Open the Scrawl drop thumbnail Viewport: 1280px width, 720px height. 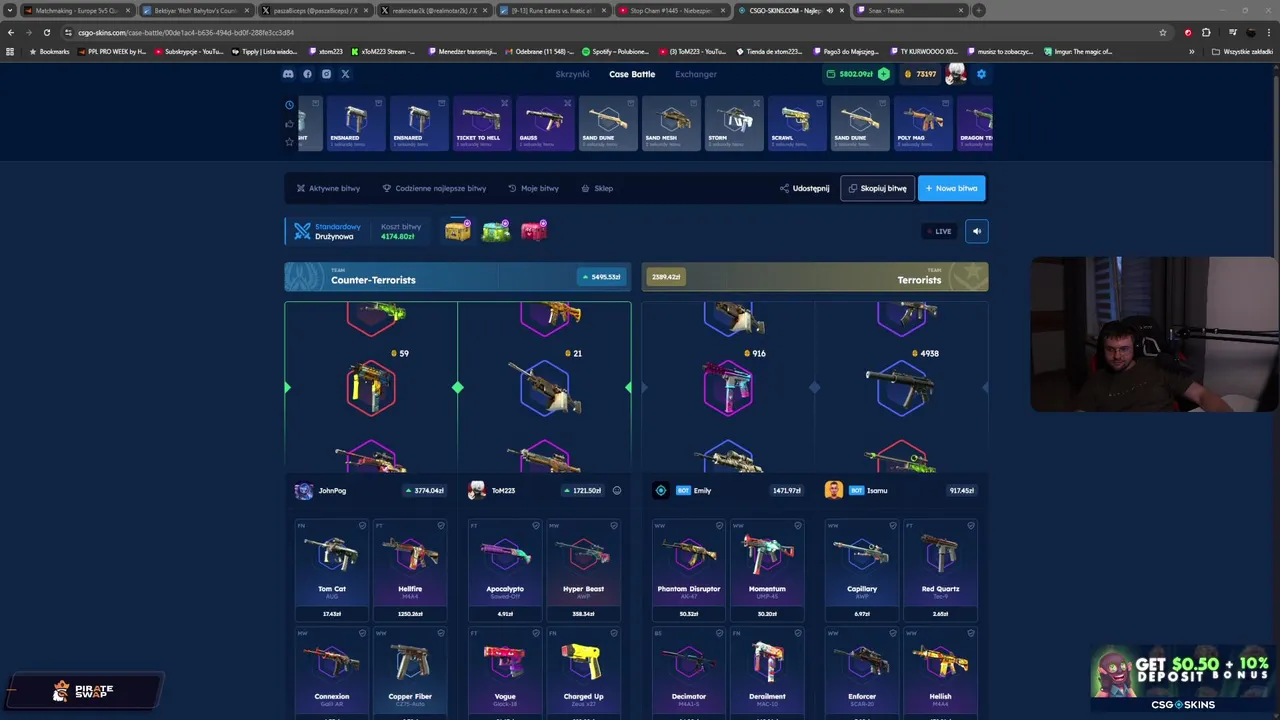[x=797, y=124]
